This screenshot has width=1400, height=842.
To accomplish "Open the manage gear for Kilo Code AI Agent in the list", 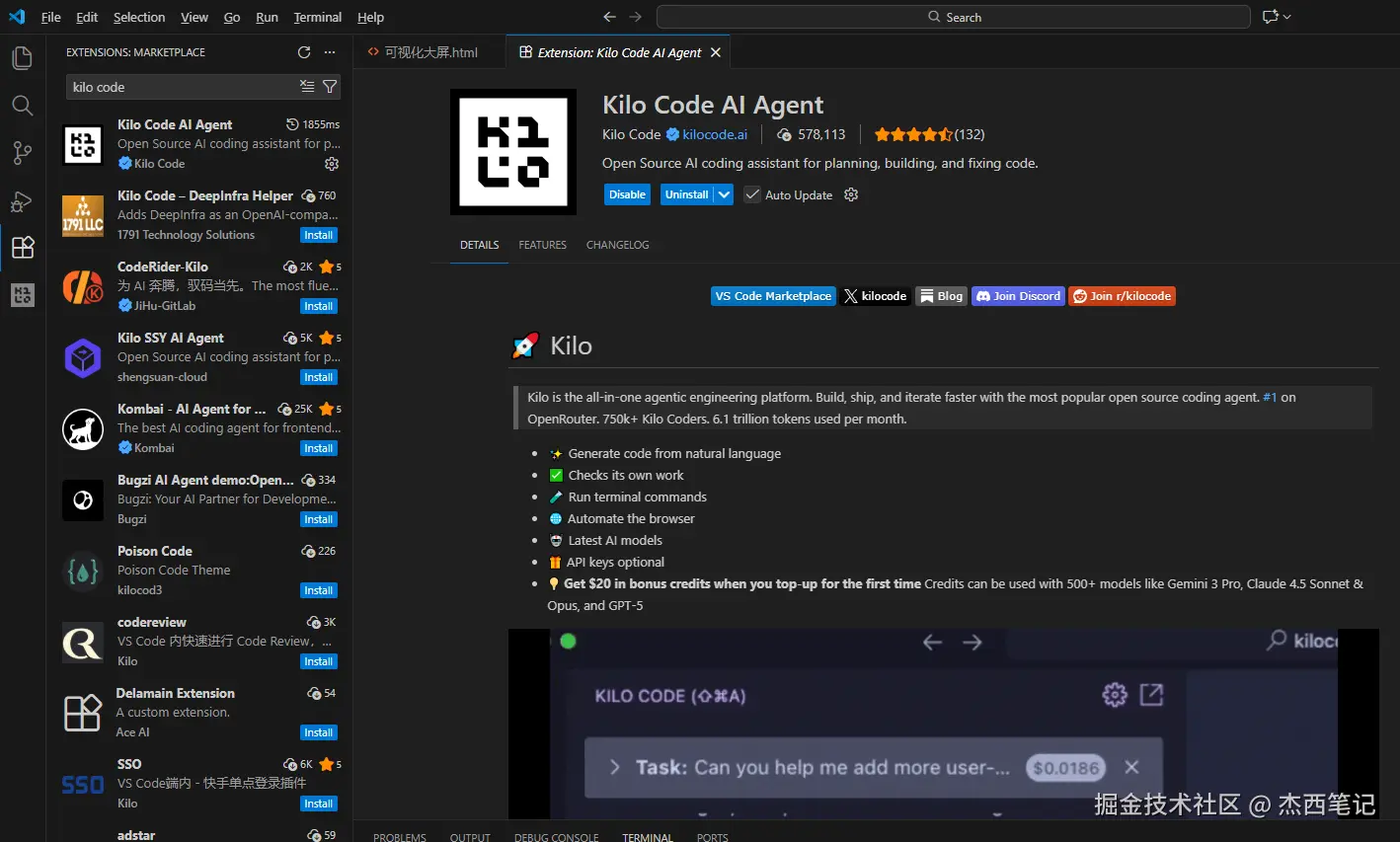I will coord(332,164).
